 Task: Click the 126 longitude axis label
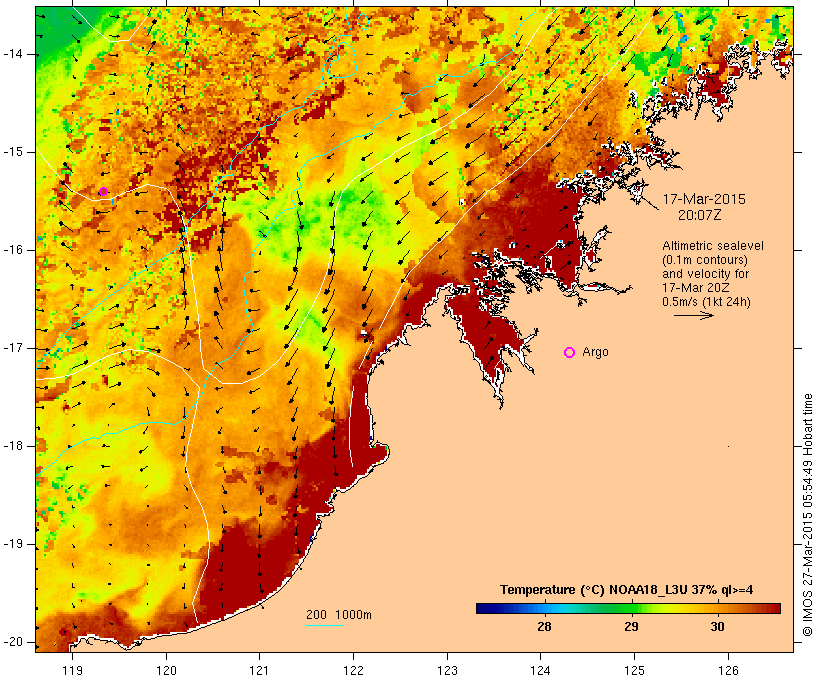[728, 670]
